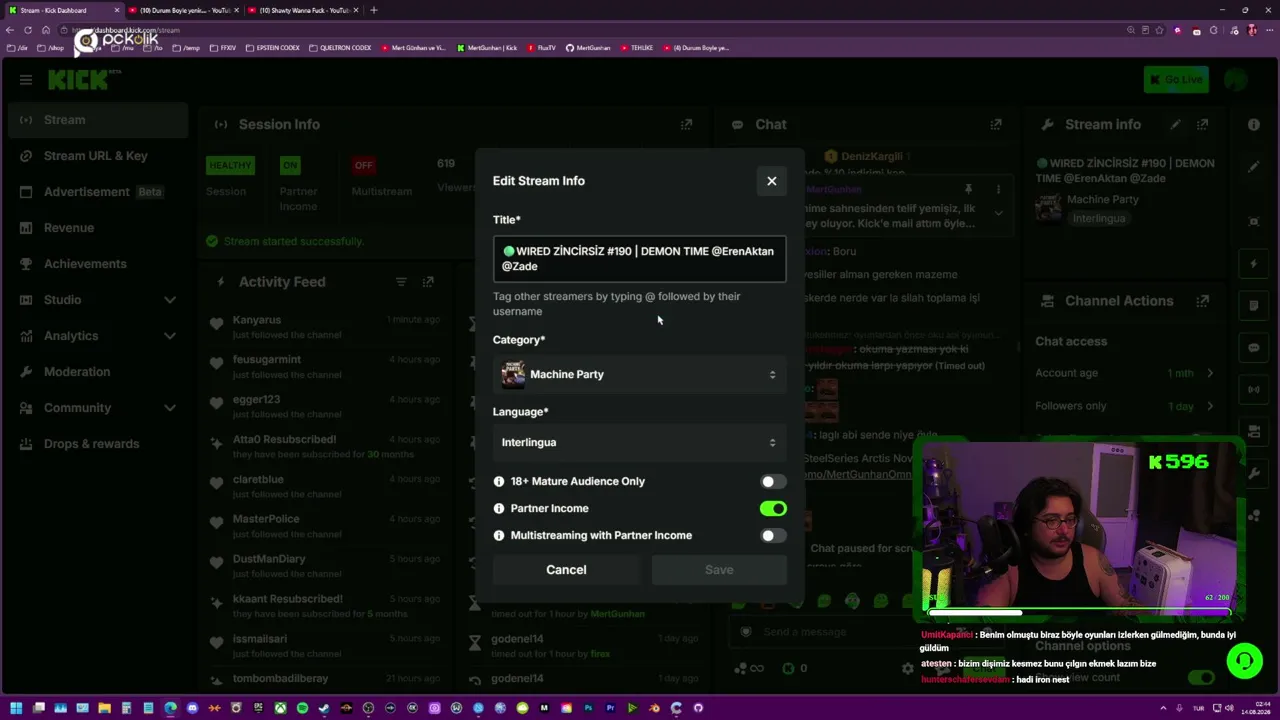Click the Save button in dialog
This screenshot has height=720, width=1280.
tap(719, 570)
